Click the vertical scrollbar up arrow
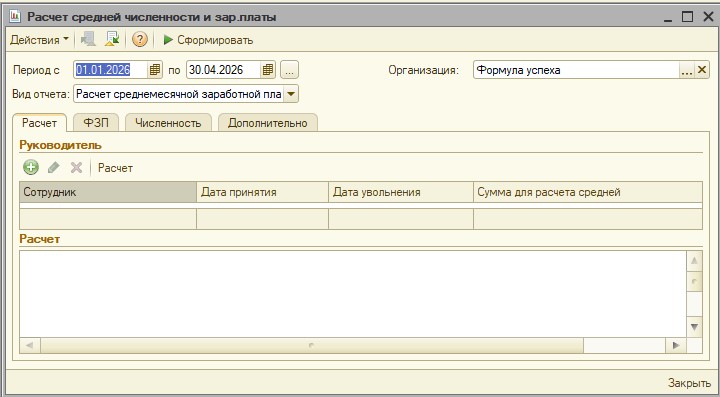The width and height of the screenshot is (720, 397). coord(694,261)
